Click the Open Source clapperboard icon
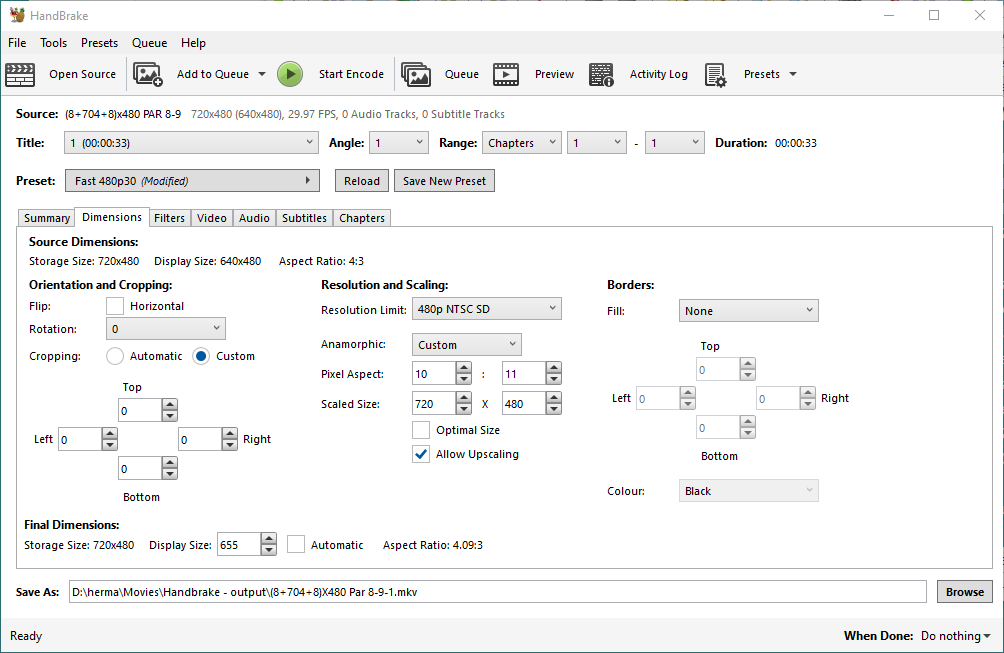Screen dimensions: 1004x653 point(20,74)
